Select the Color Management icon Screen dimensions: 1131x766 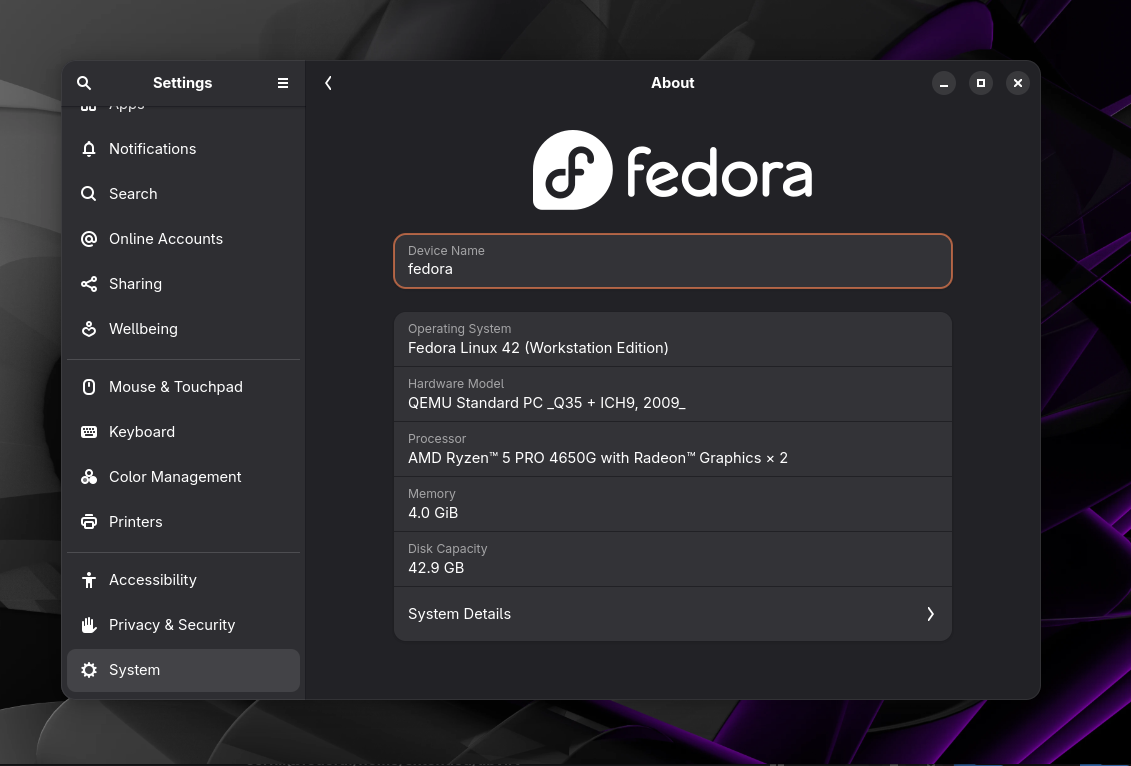click(88, 476)
